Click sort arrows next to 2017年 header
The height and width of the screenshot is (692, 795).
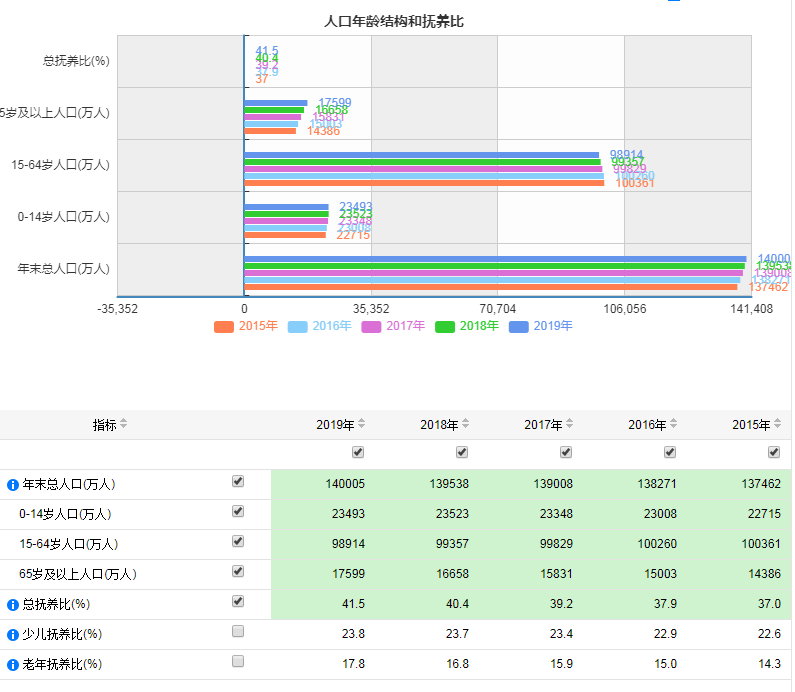570,425
